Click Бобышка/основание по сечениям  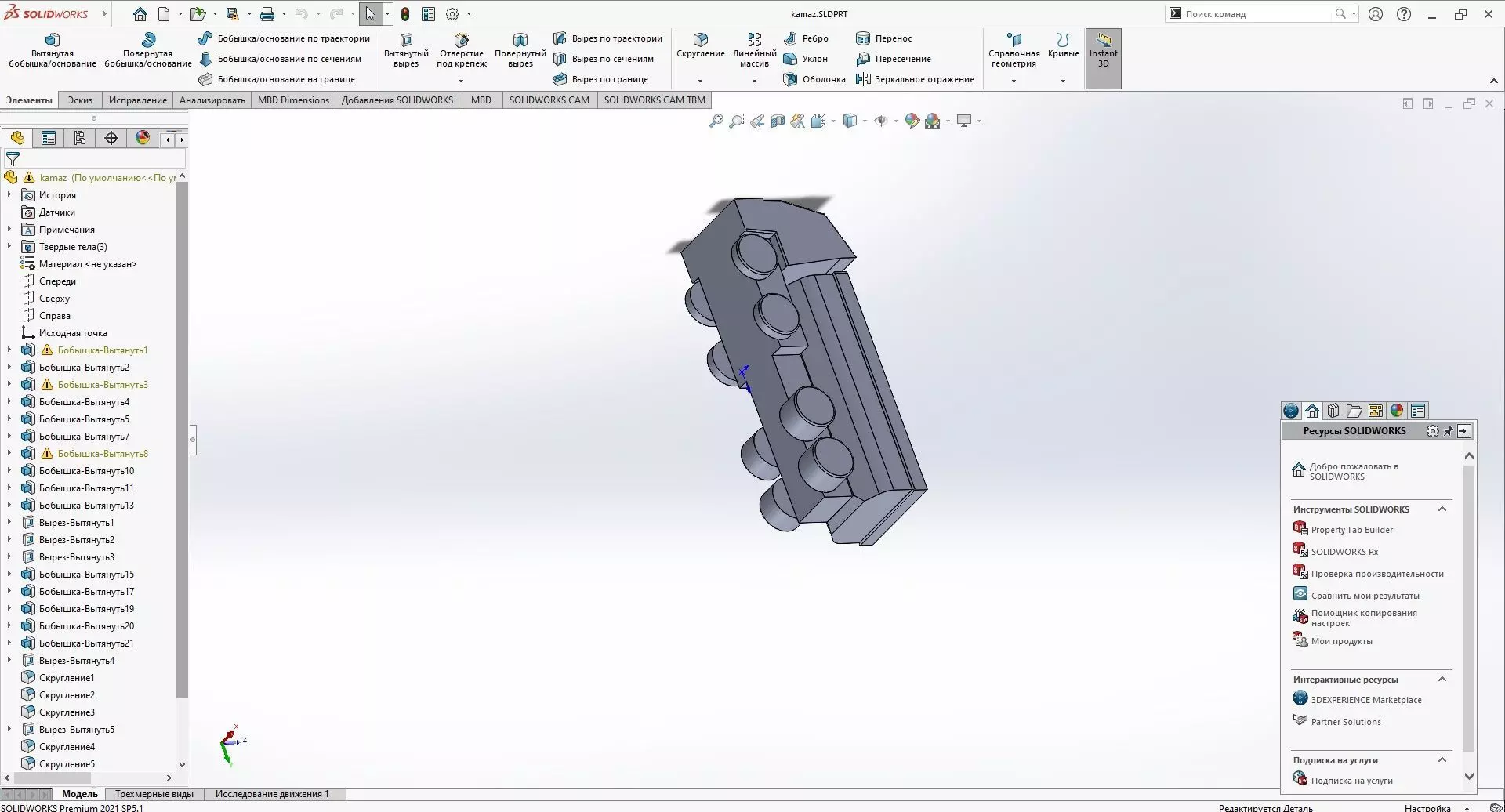280,59
